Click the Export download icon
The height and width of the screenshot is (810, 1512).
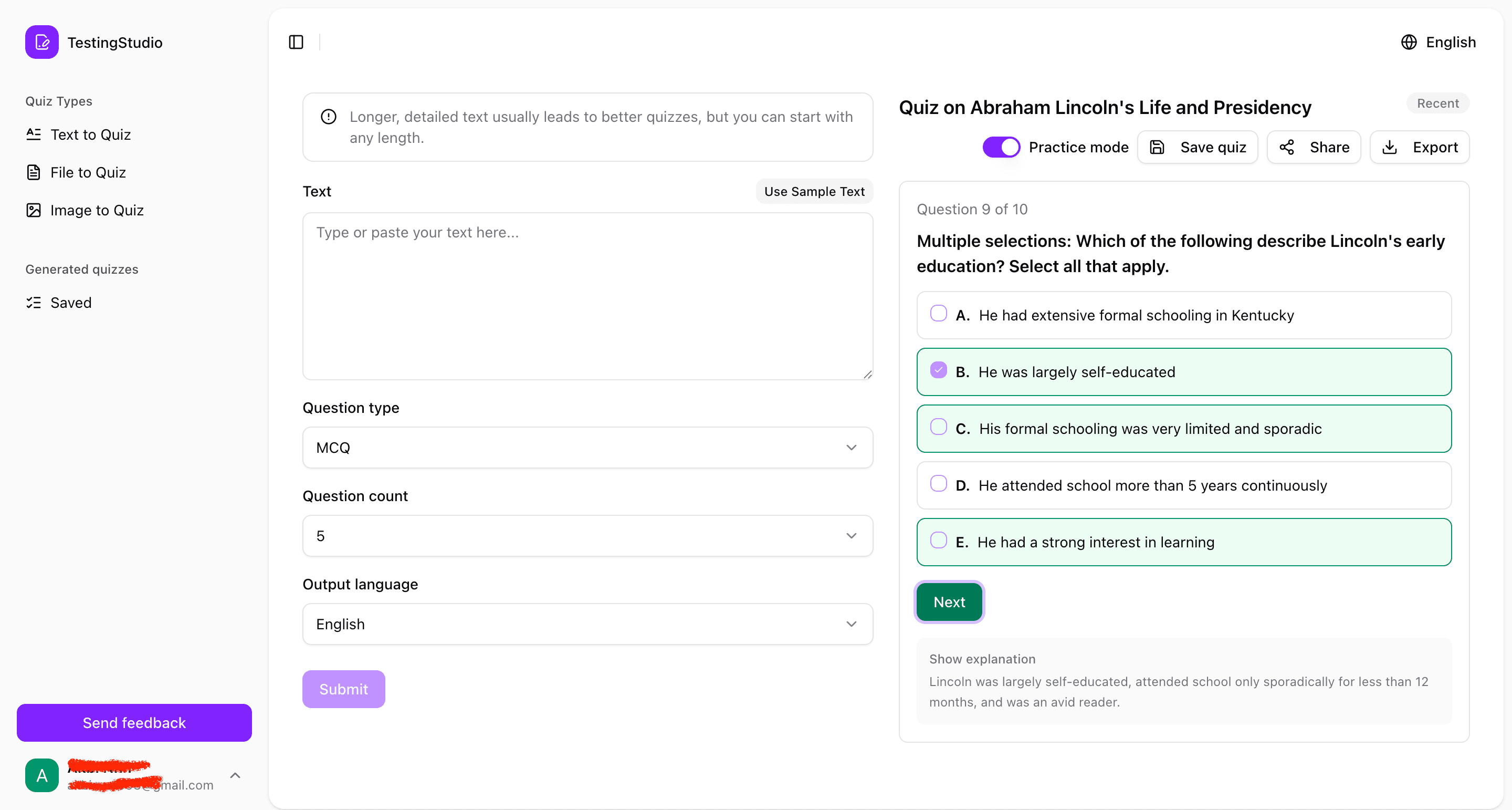(x=1389, y=147)
